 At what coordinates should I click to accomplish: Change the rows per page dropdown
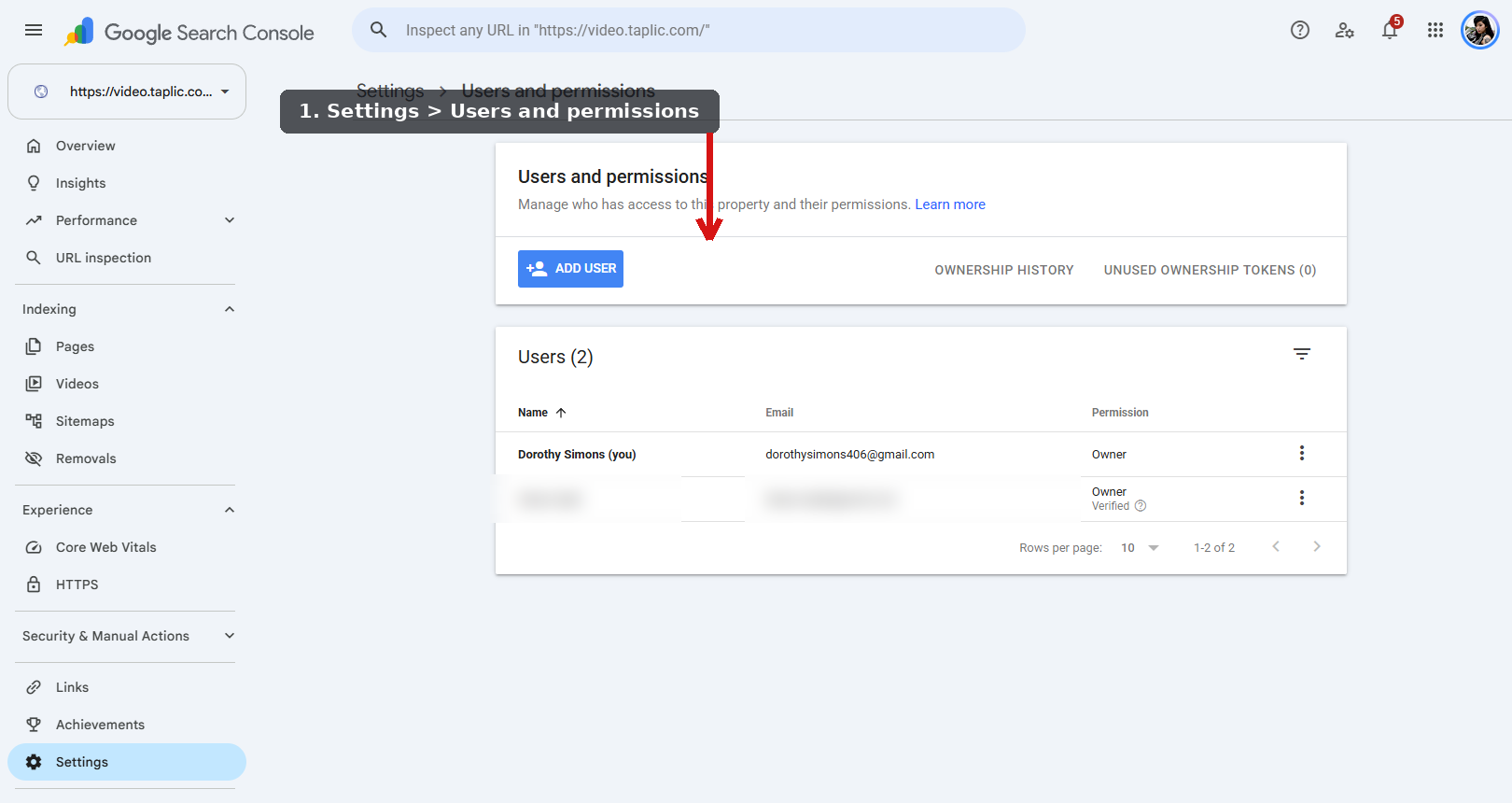tap(1140, 548)
